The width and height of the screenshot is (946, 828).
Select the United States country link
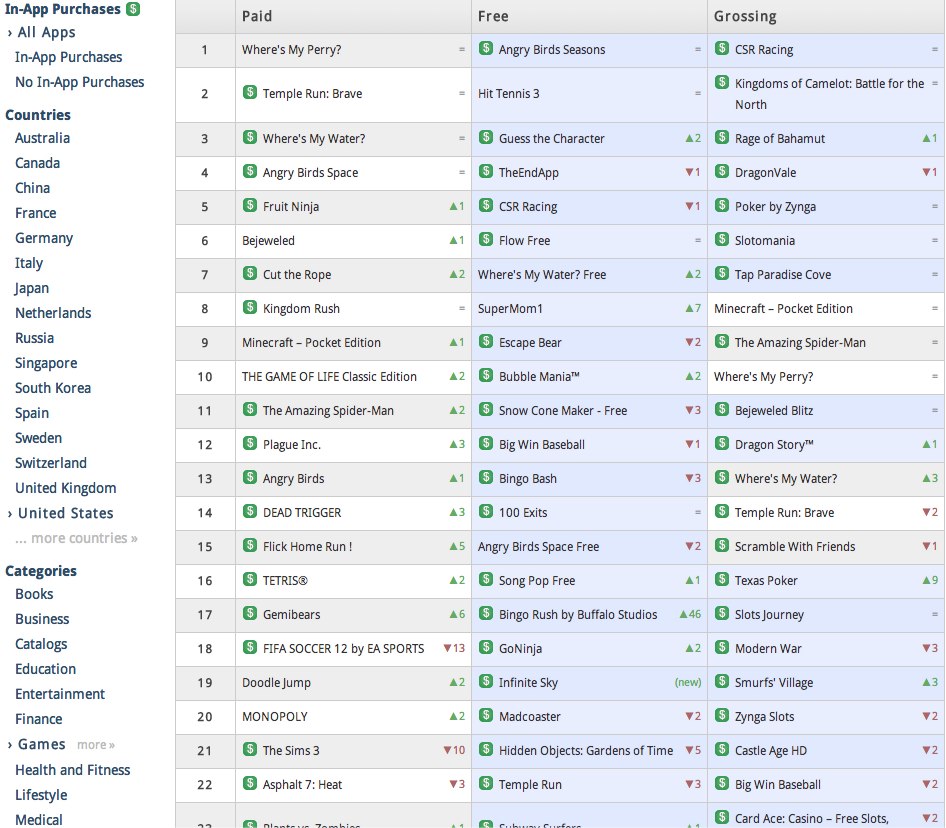click(66, 514)
